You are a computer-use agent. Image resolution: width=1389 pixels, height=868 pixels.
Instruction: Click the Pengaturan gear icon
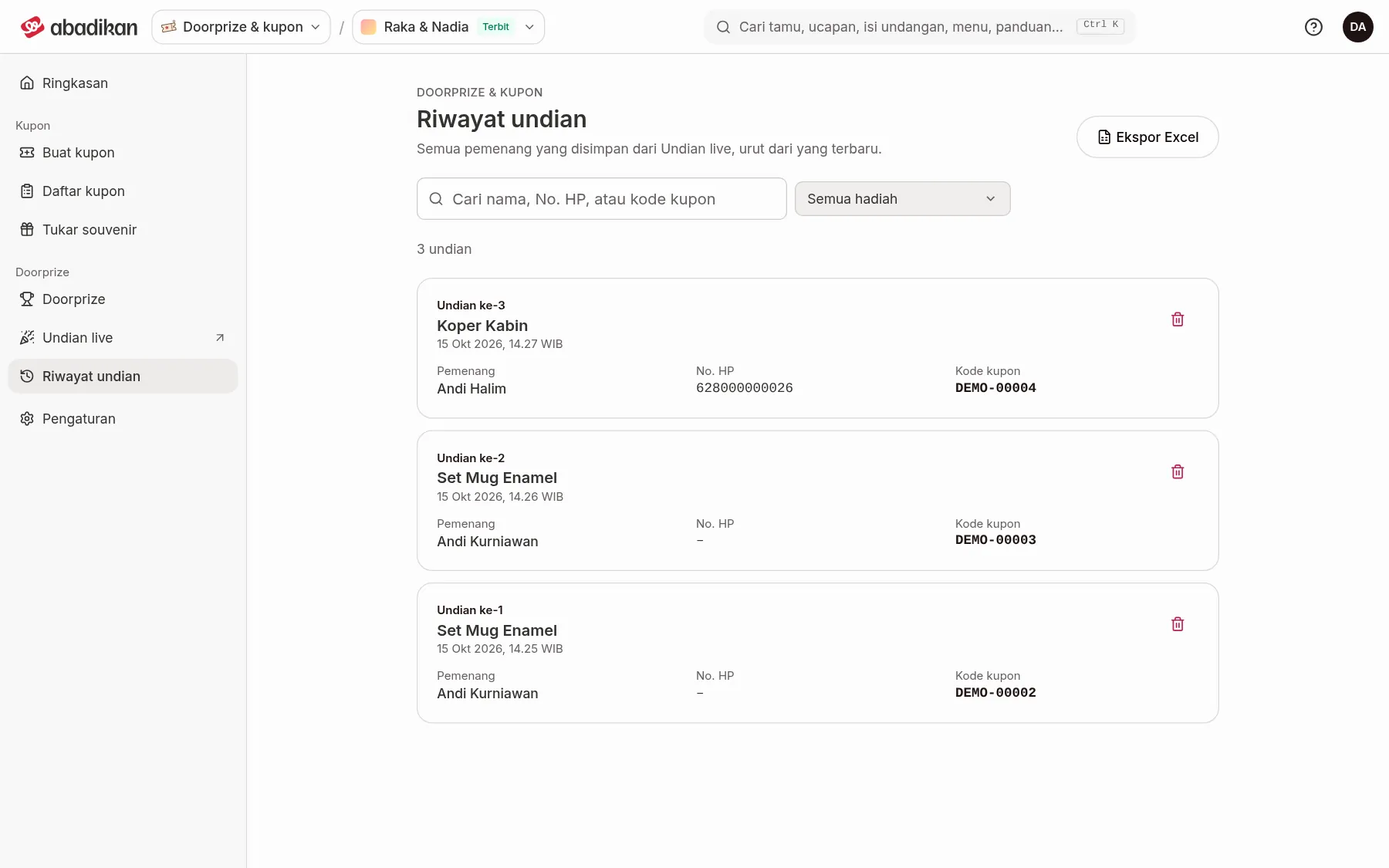coord(27,419)
